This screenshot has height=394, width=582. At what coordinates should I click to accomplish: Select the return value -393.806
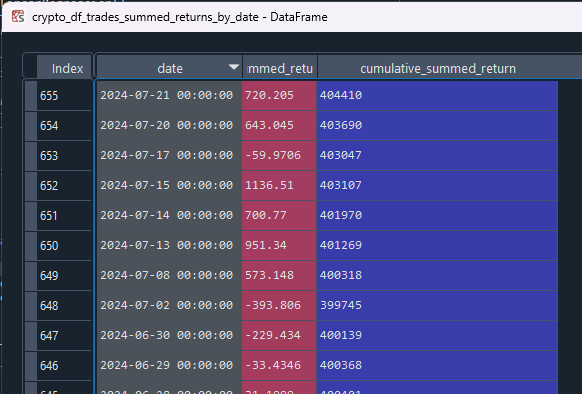(x=279, y=306)
